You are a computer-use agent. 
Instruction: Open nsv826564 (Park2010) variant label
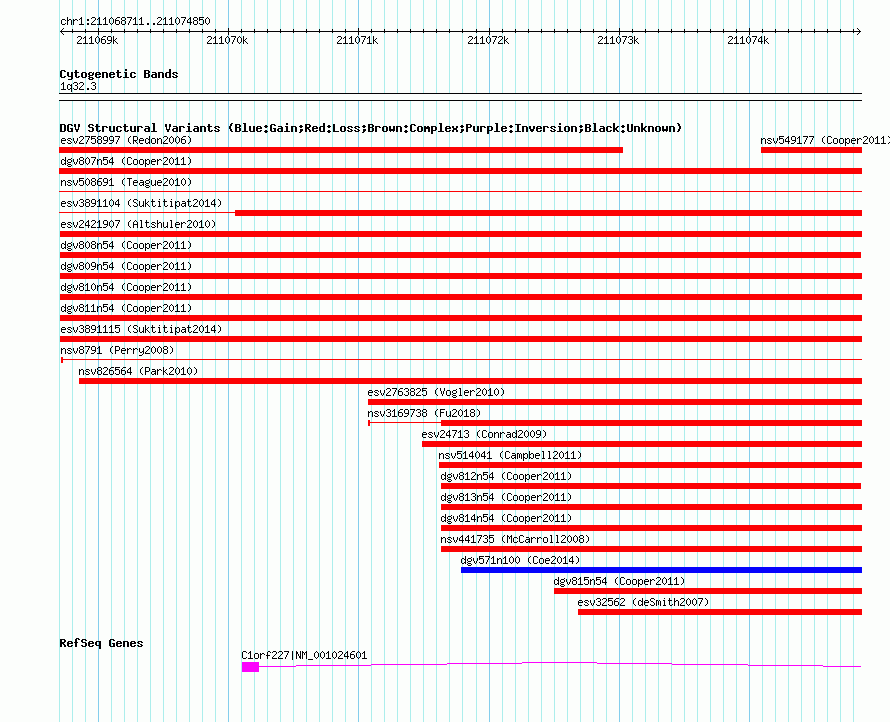click(138, 371)
